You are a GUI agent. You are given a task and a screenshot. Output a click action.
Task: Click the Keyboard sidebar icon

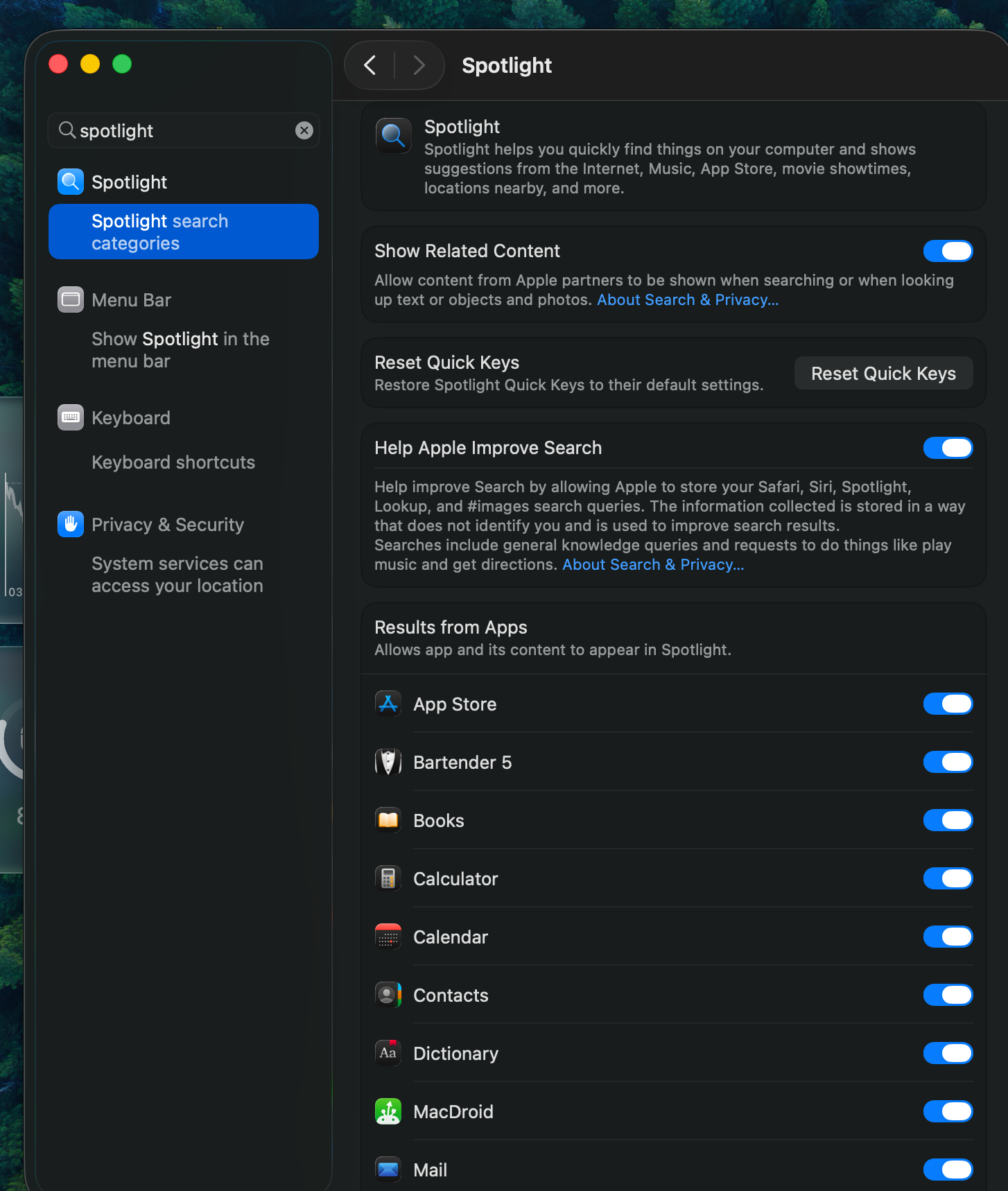(x=70, y=417)
